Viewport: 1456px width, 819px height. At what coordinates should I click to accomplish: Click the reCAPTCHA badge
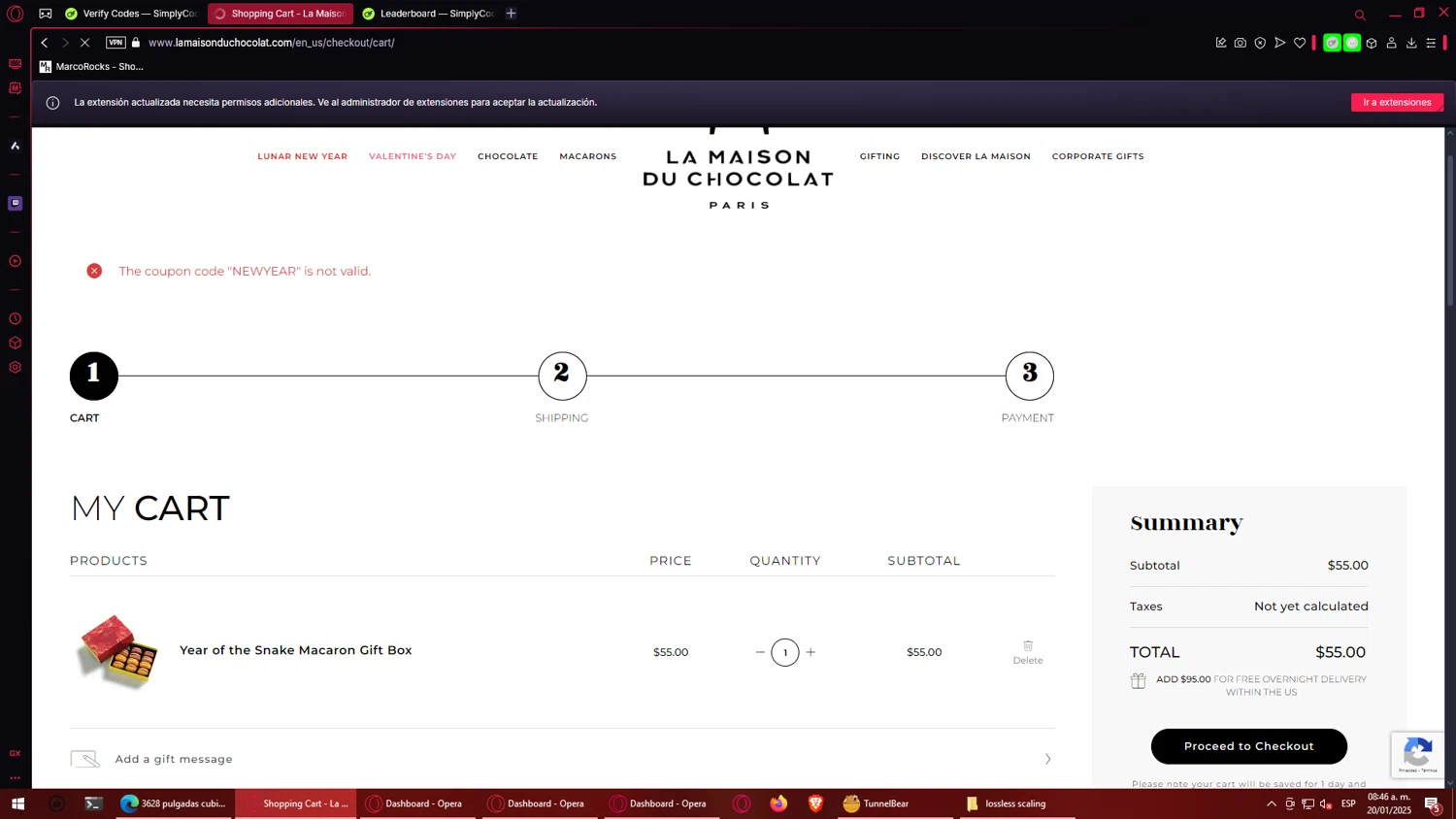(1418, 754)
